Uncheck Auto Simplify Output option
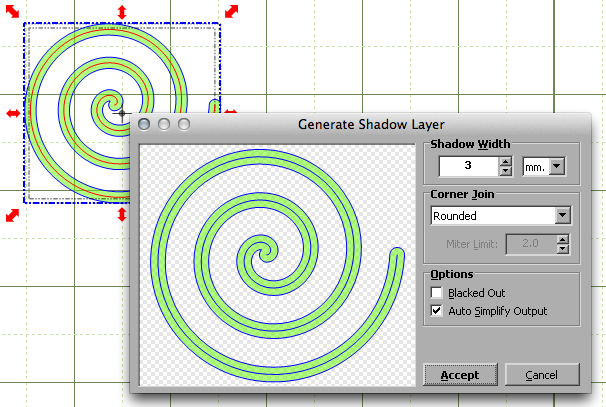 click(437, 311)
